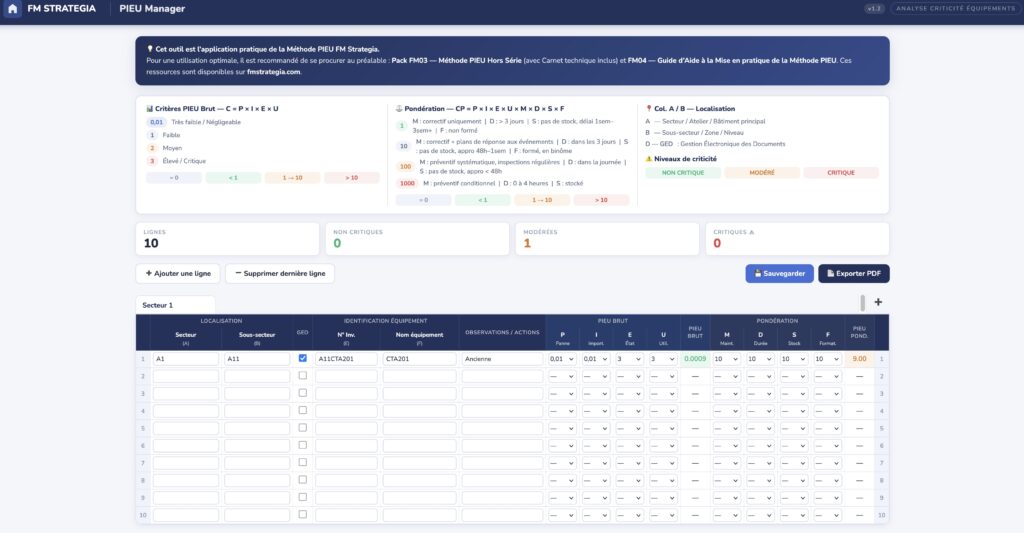Add a new sector with plus icon
Image resolution: width=1024 pixels, height=533 pixels.
click(878, 302)
